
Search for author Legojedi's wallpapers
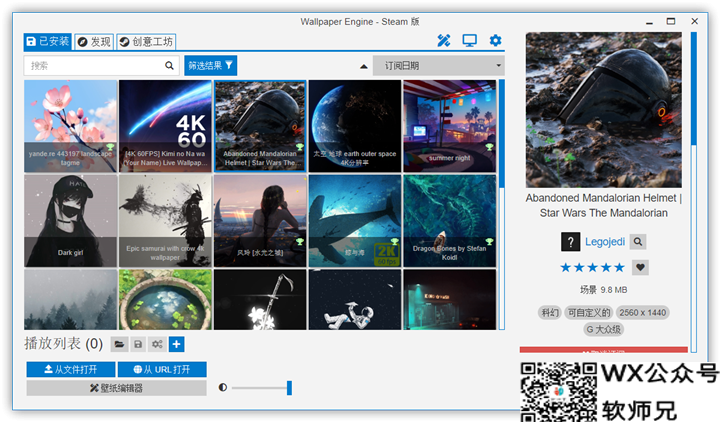pyautogui.click(x=638, y=242)
